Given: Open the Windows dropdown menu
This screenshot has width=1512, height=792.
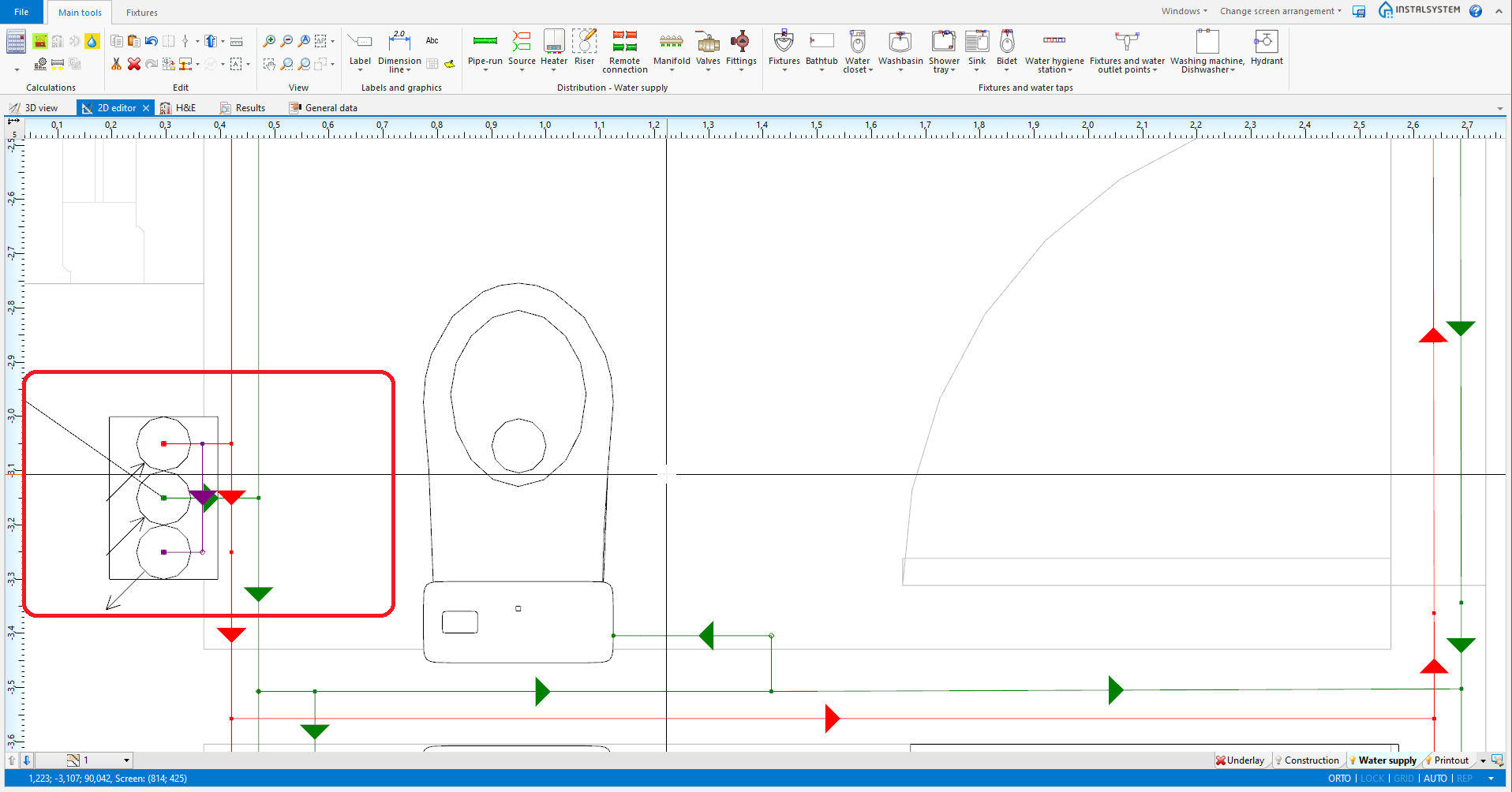Looking at the screenshot, I should tap(1184, 11).
